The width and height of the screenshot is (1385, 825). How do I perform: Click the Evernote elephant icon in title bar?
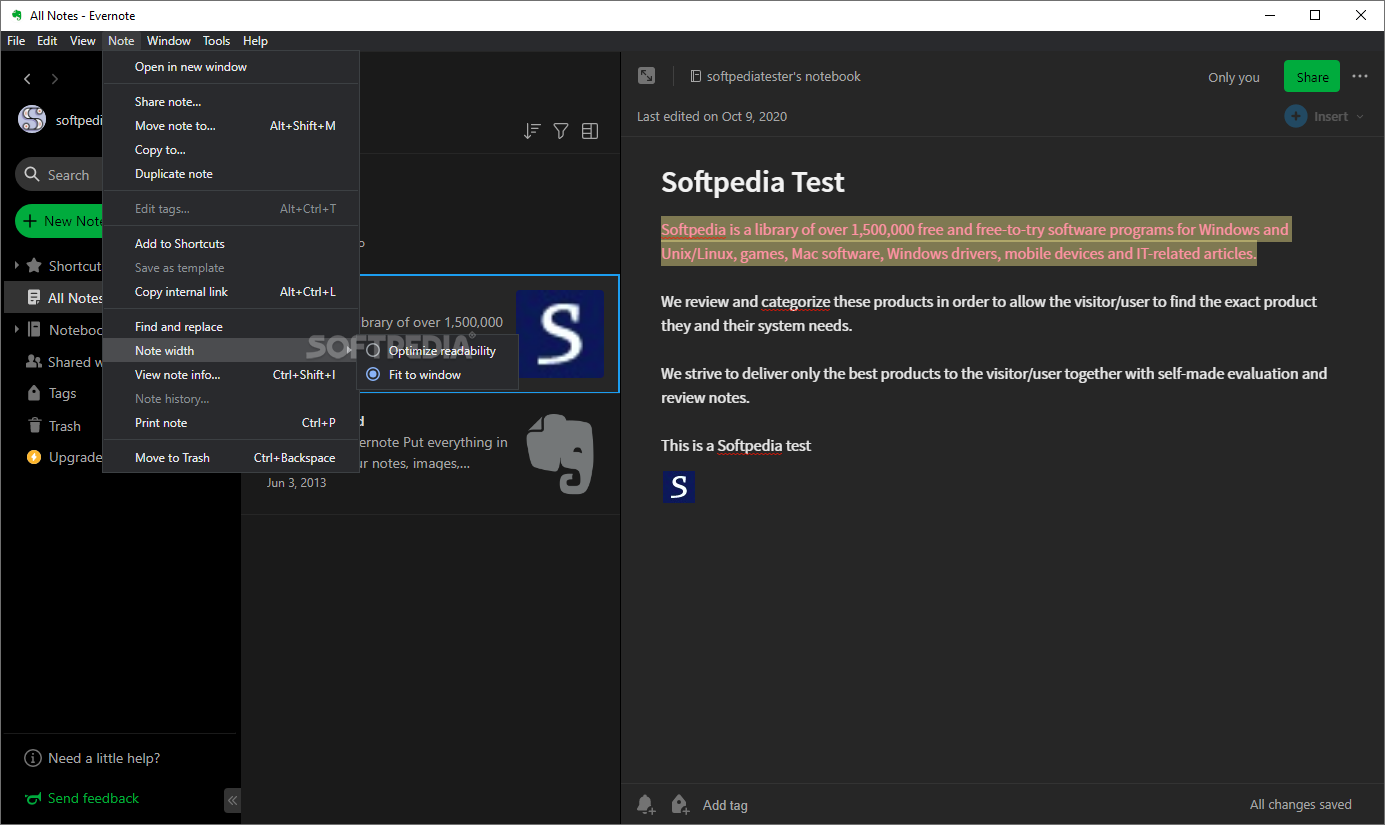16,15
